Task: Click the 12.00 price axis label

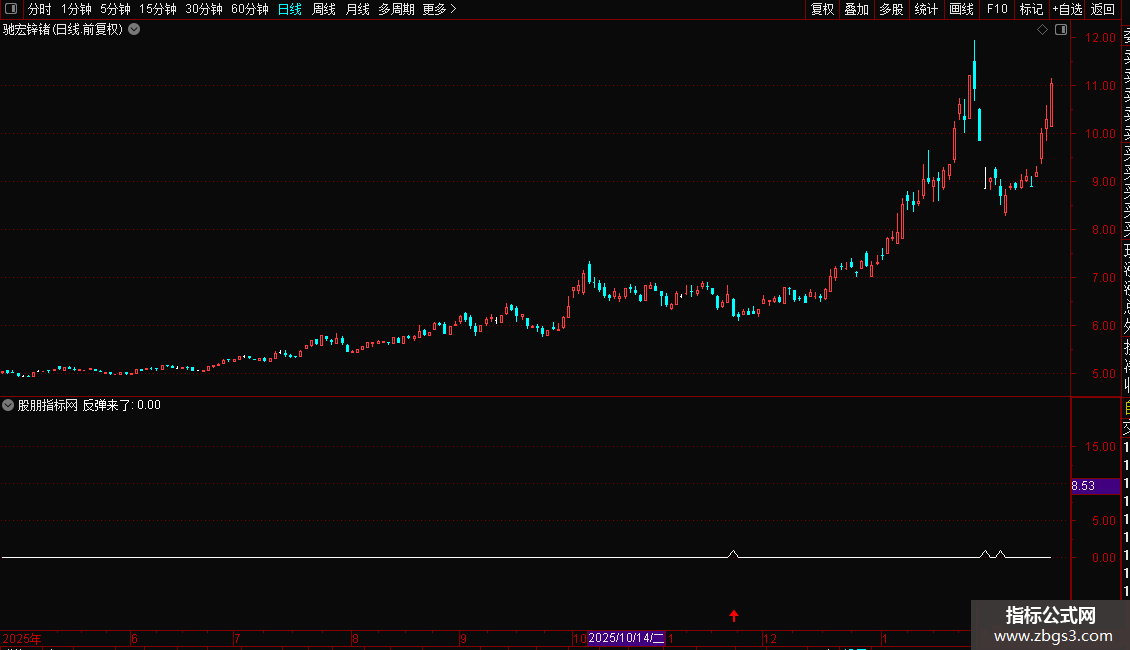Action: point(1100,37)
